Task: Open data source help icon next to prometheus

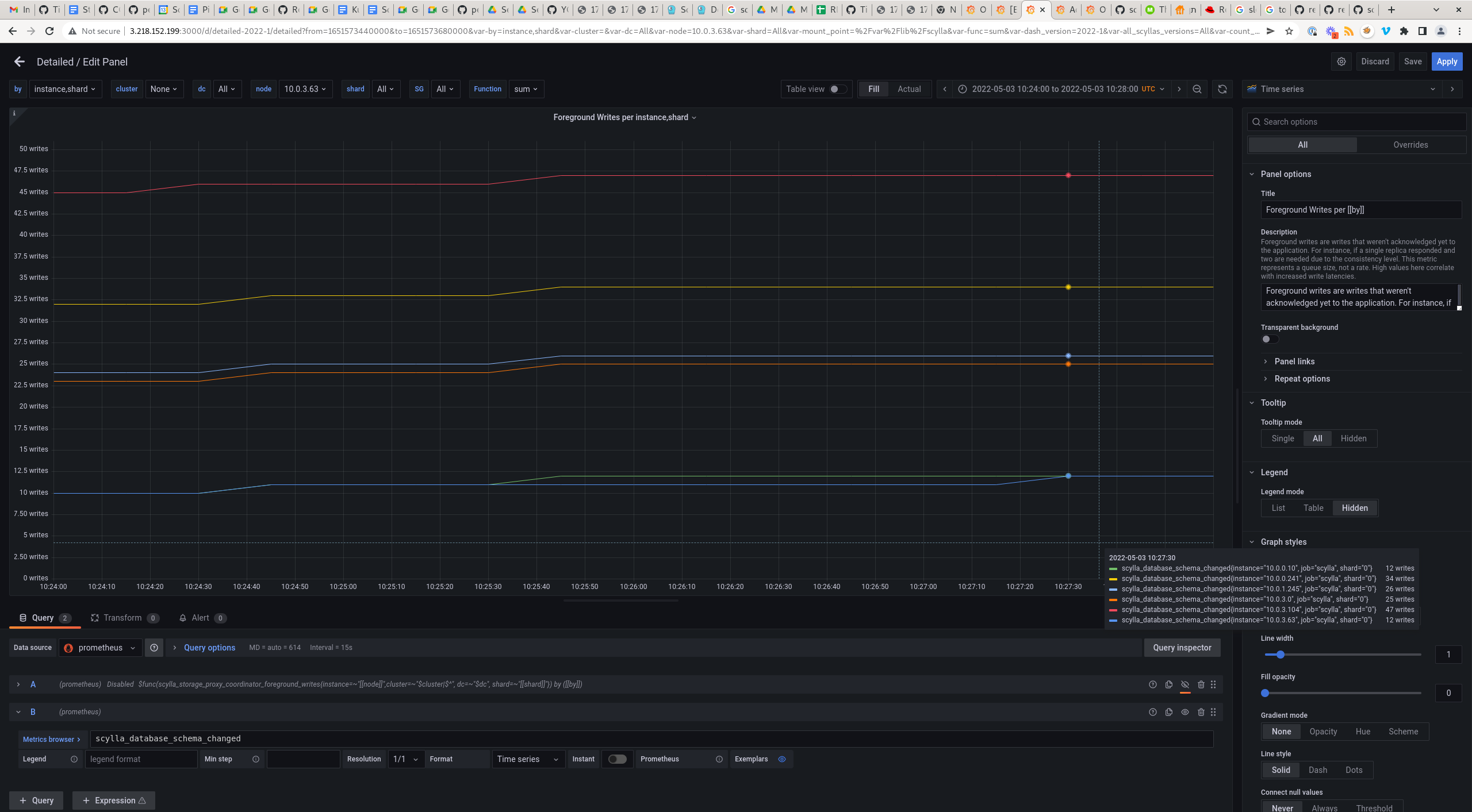Action: point(154,648)
